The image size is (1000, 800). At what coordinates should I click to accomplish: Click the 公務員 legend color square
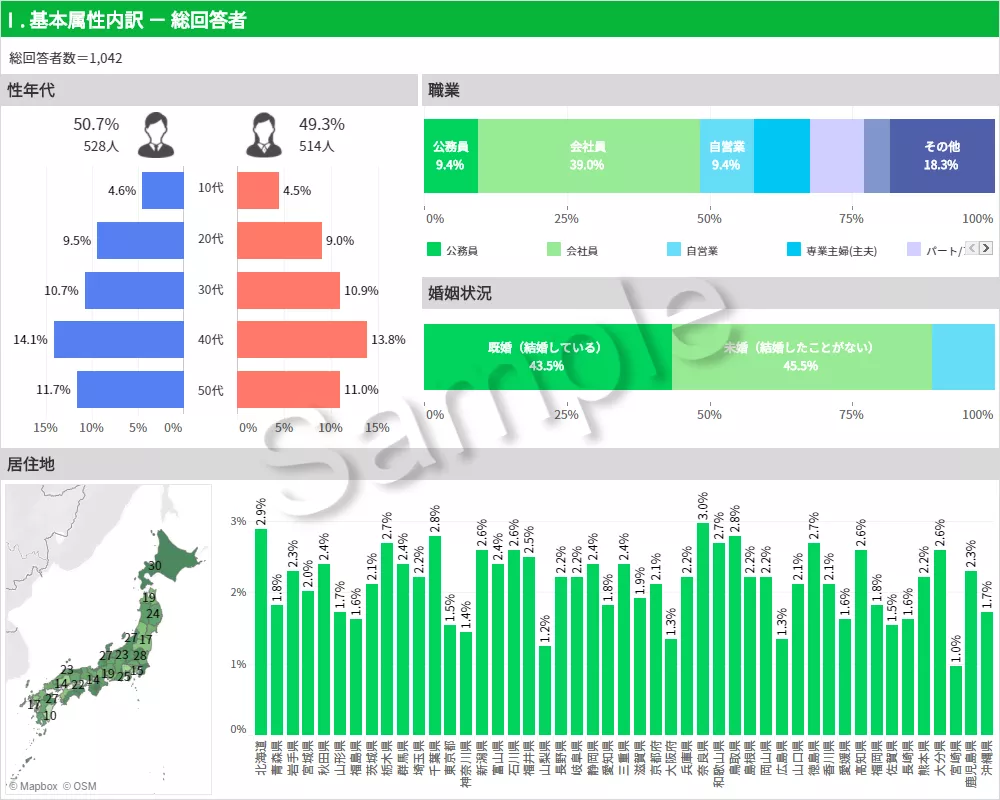click(434, 250)
